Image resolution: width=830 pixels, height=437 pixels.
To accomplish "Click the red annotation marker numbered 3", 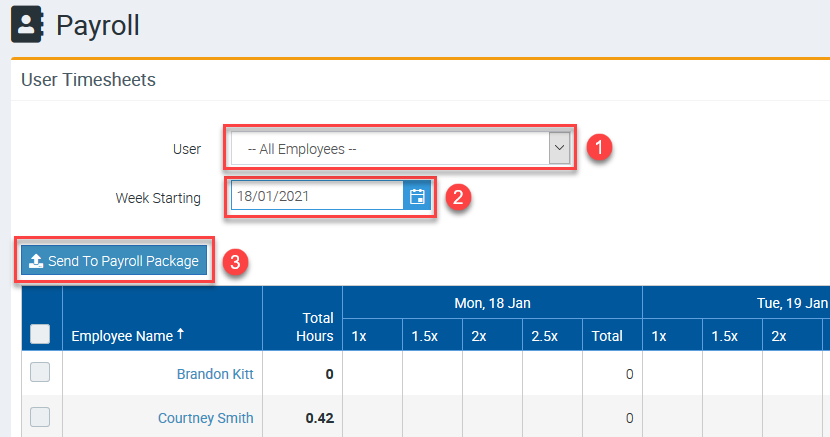I will tap(234, 262).
